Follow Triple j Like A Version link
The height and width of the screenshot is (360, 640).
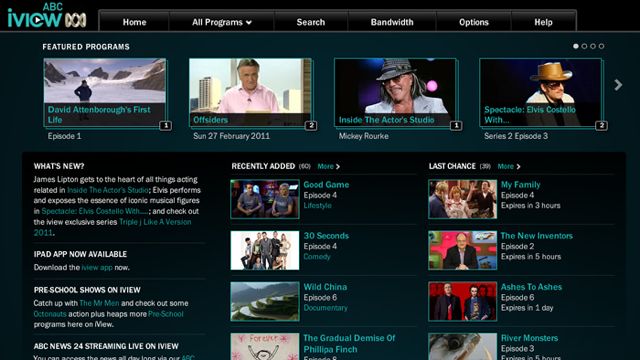coord(155,222)
